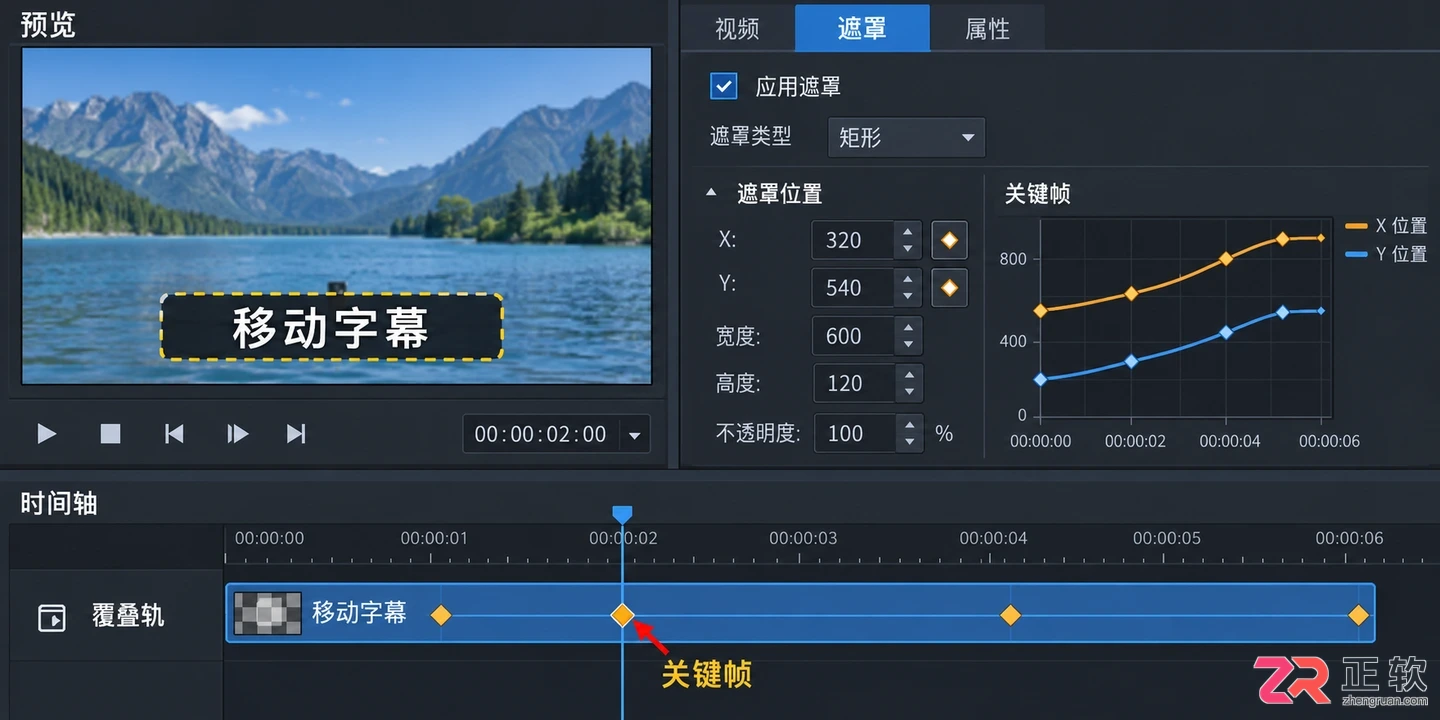Decrease the X value with its down arrow
The height and width of the screenshot is (720, 1440).
pyautogui.click(x=907, y=249)
